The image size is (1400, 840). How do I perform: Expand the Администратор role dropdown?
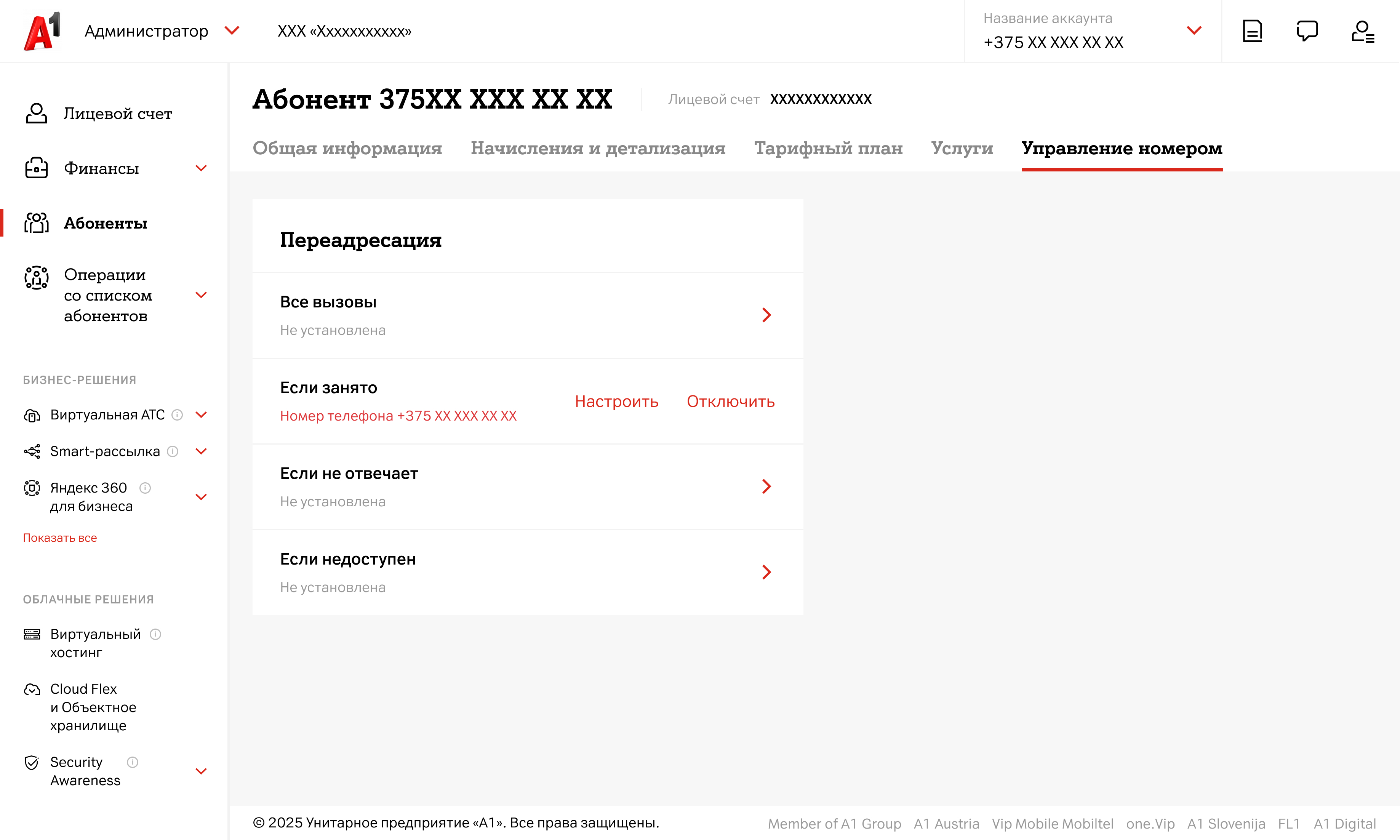[x=232, y=30]
